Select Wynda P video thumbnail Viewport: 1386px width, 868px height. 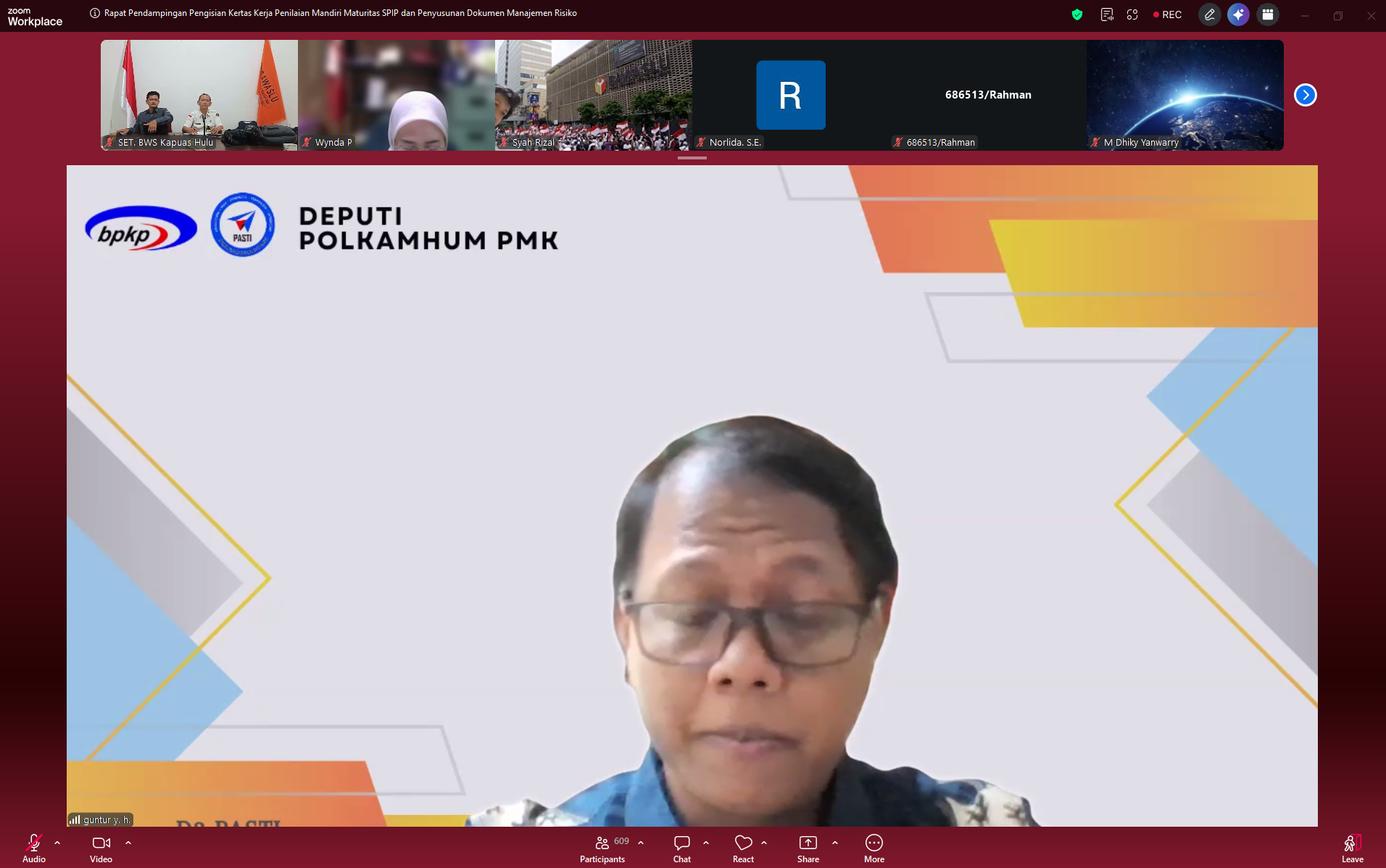tap(397, 95)
